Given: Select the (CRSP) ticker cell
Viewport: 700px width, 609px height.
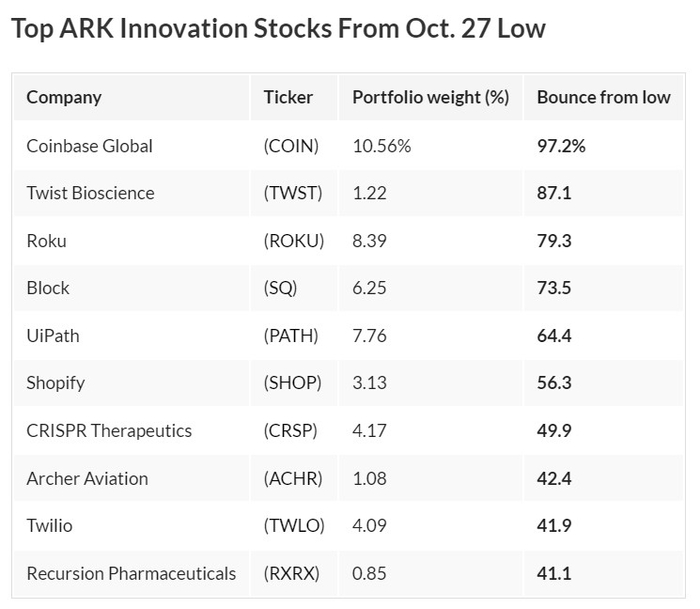Looking at the screenshot, I should click(x=291, y=430).
